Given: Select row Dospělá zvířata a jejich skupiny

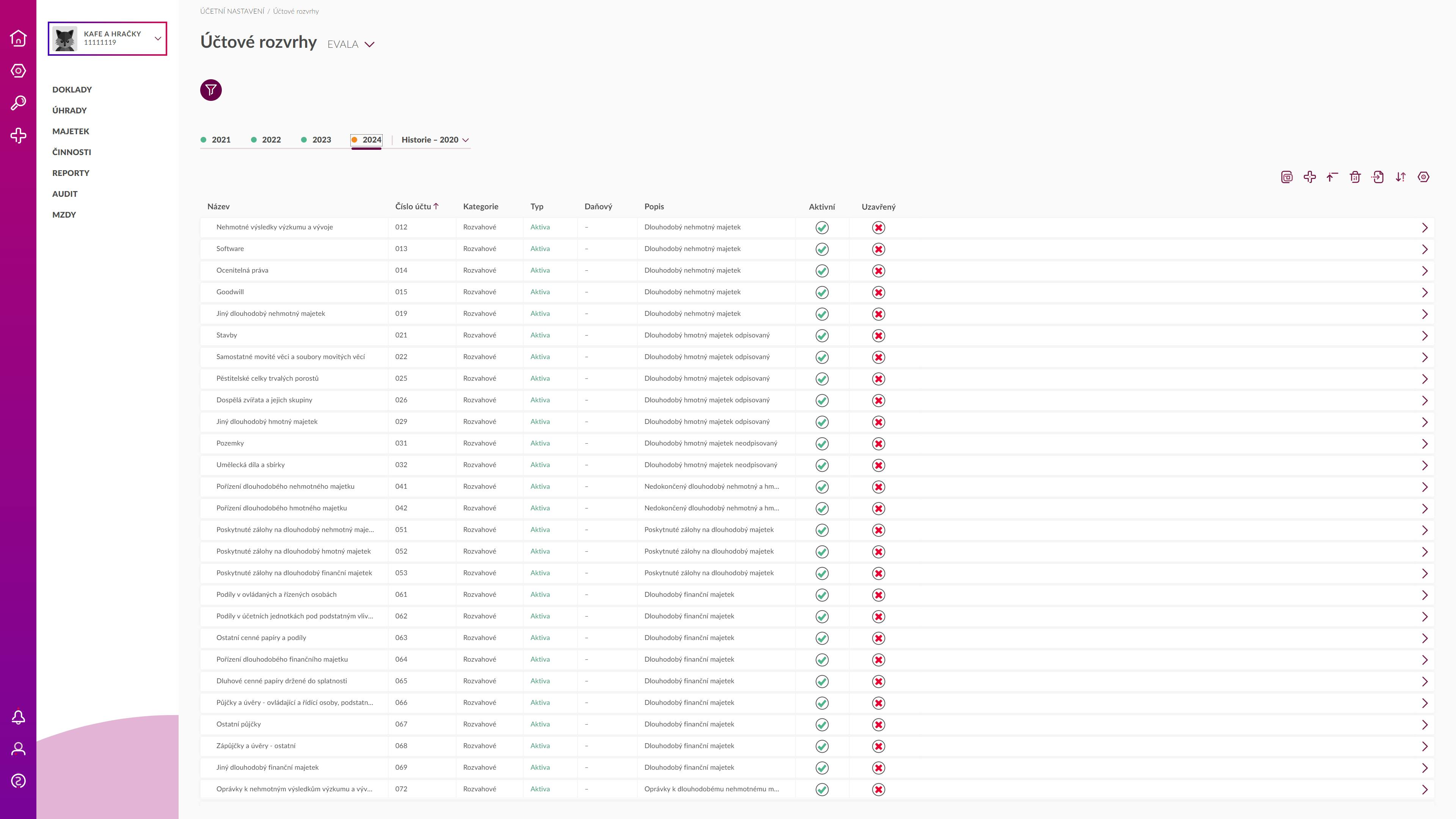Looking at the screenshot, I should [x=817, y=400].
